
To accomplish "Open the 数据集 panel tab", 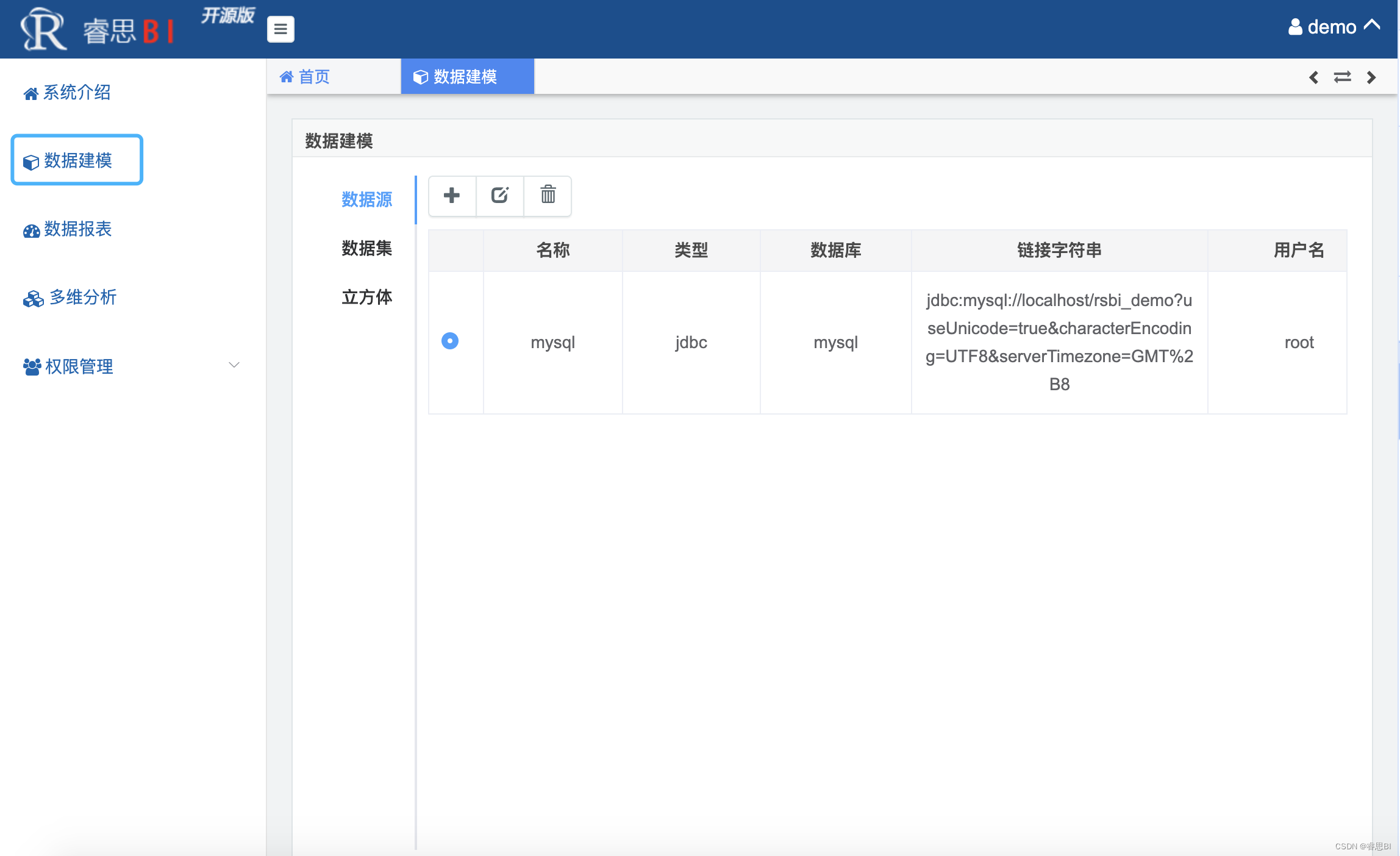I will 366,249.
